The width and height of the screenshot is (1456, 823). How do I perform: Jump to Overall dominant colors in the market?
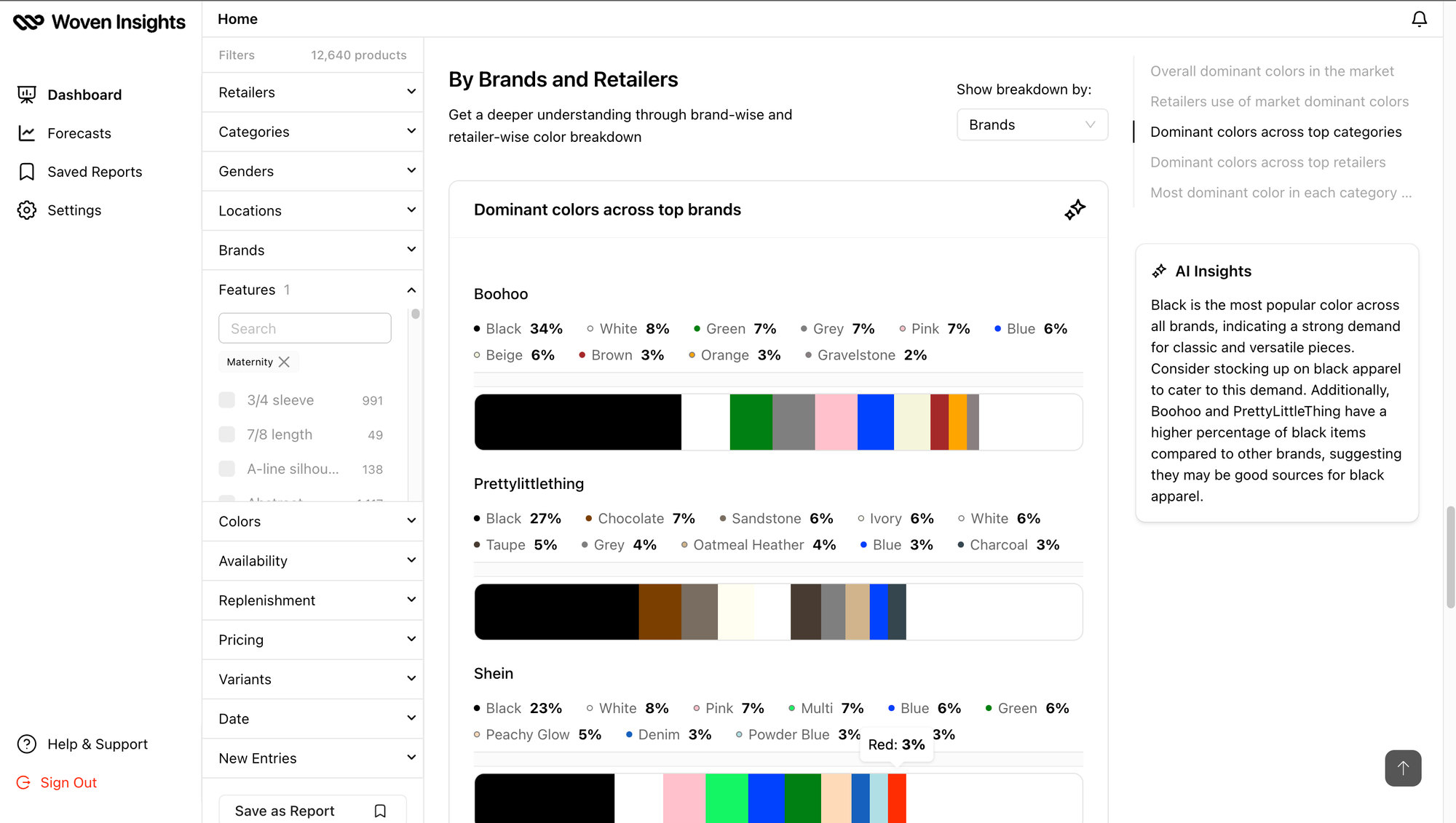[1272, 71]
